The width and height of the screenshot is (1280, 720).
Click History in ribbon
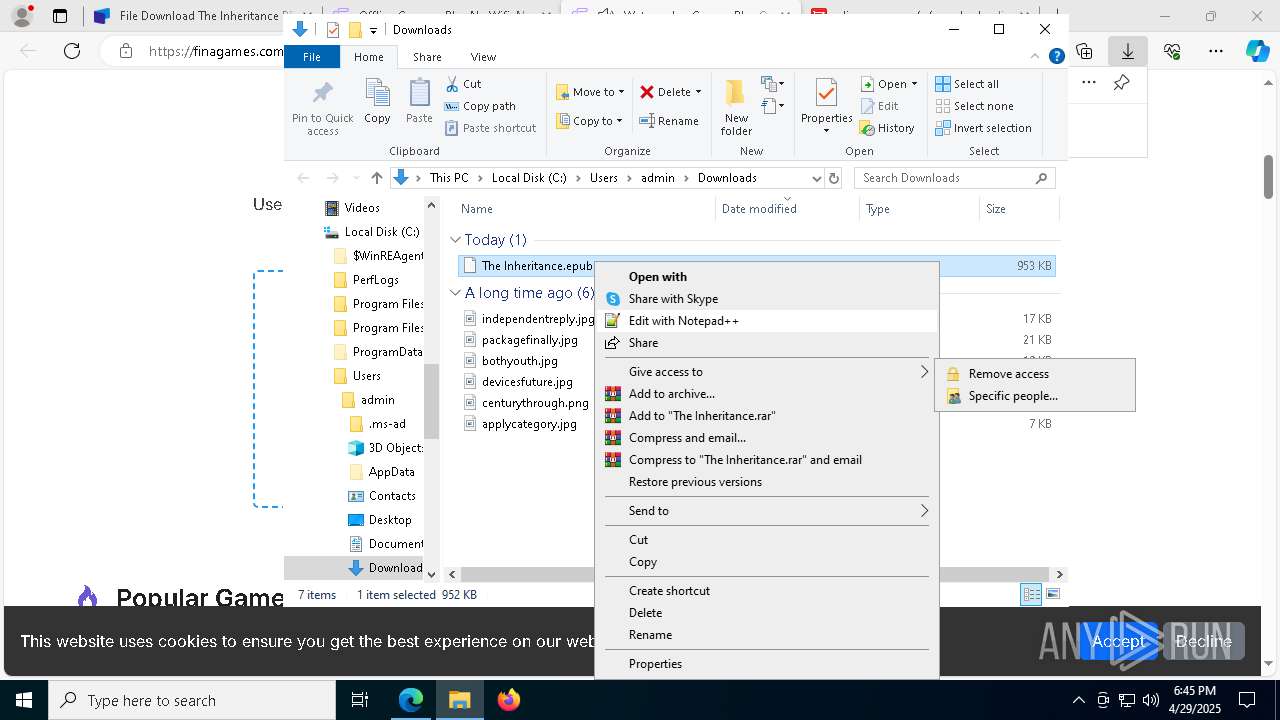coord(887,128)
